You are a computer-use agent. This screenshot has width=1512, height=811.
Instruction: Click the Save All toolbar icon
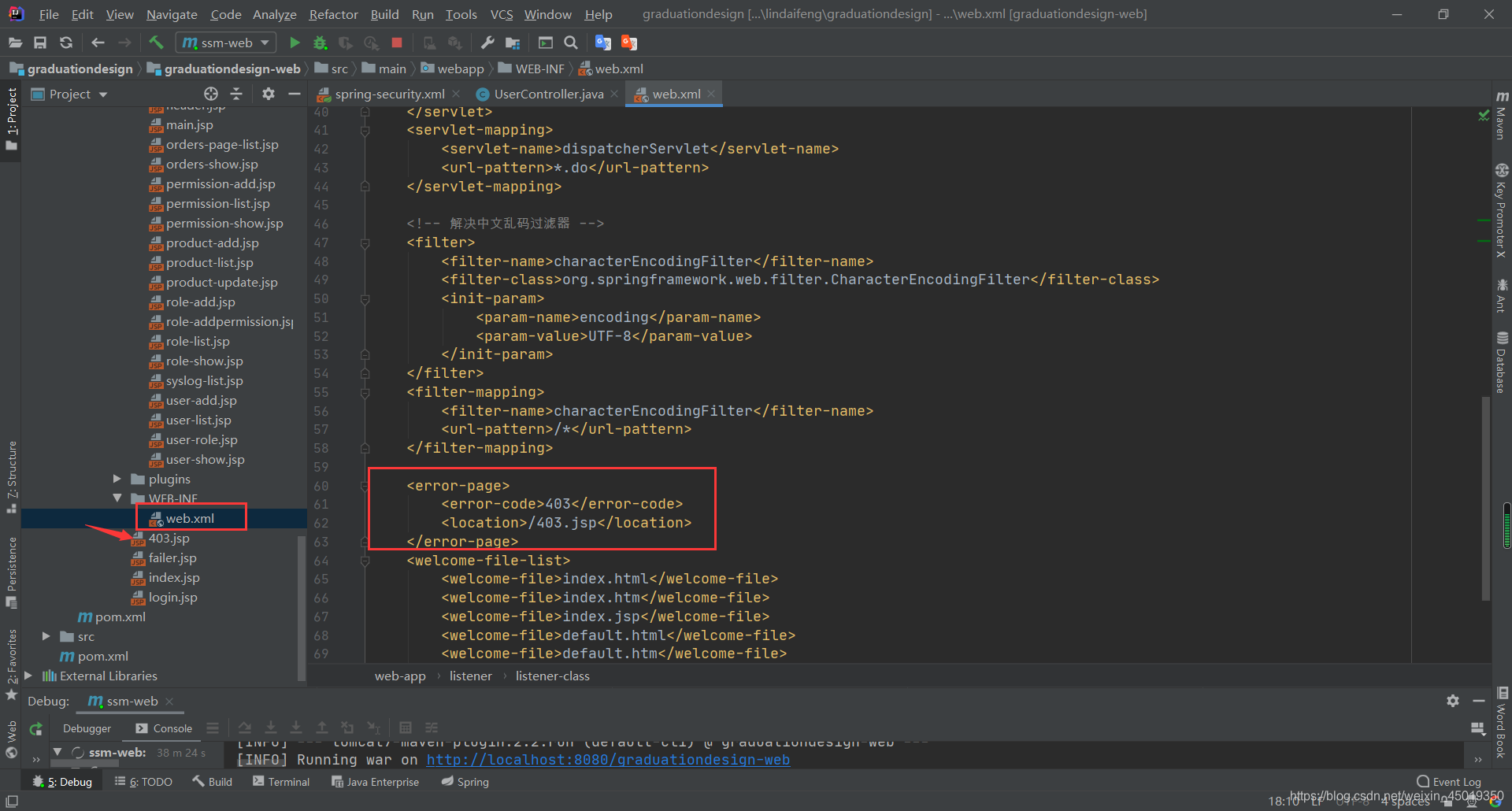[x=40, y=43]
